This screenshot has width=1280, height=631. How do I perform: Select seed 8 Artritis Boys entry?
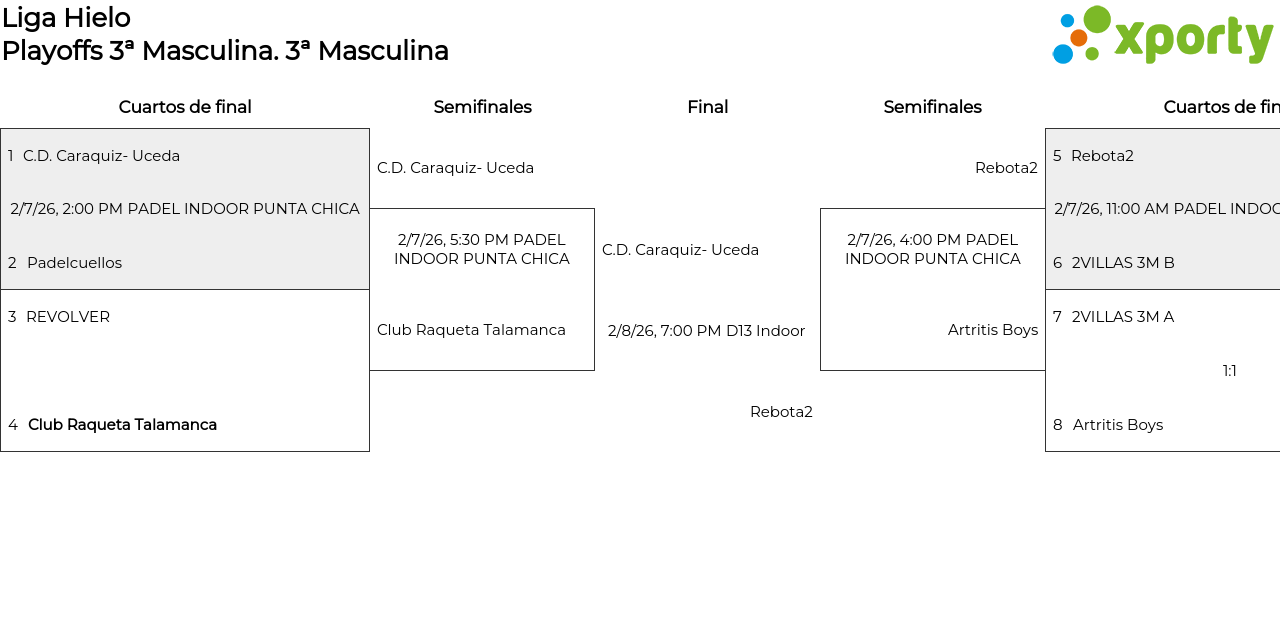coord(1118,425)
